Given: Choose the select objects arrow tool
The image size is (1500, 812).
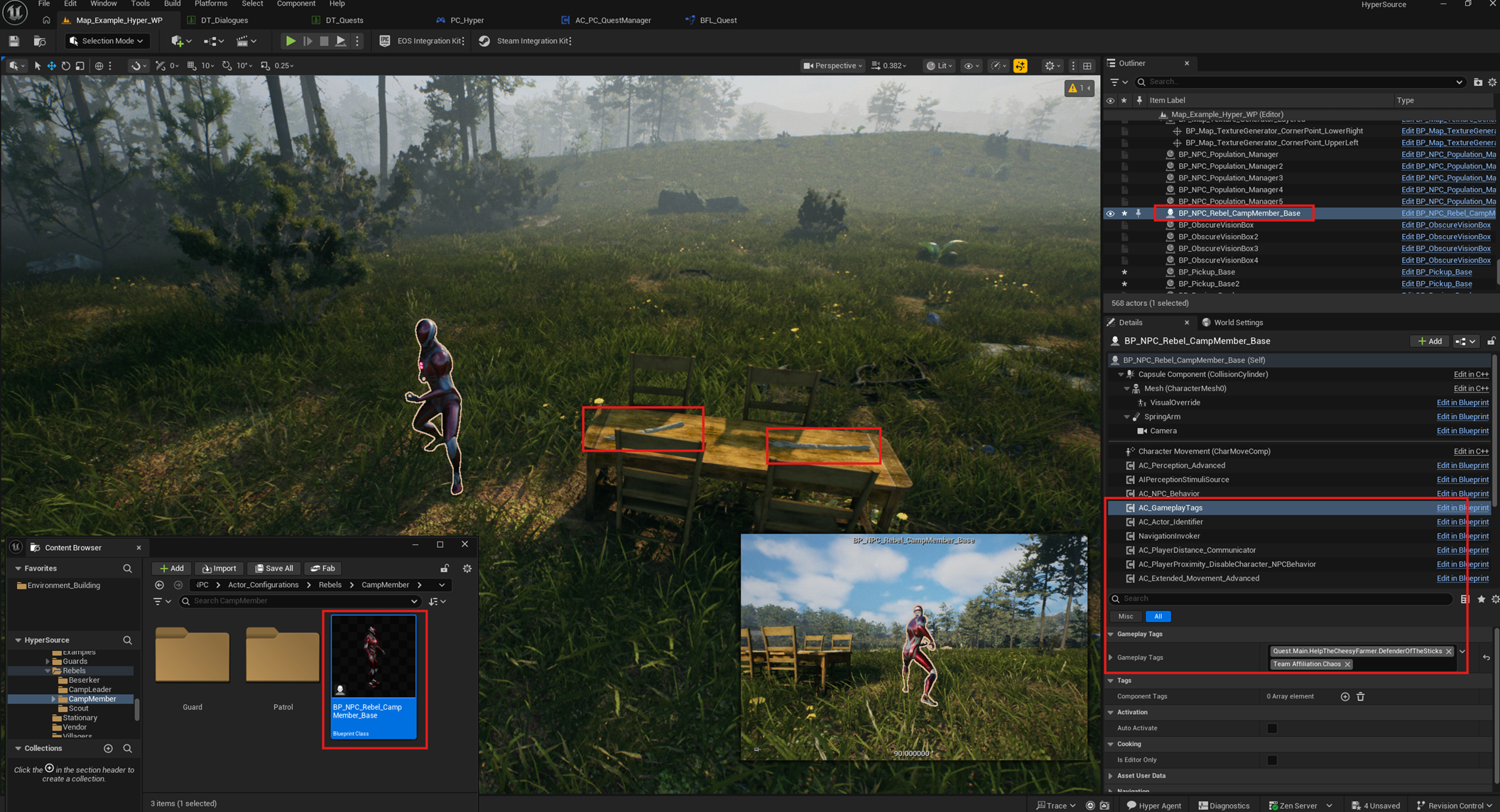Looking at the screenshot, I should 37,66.
